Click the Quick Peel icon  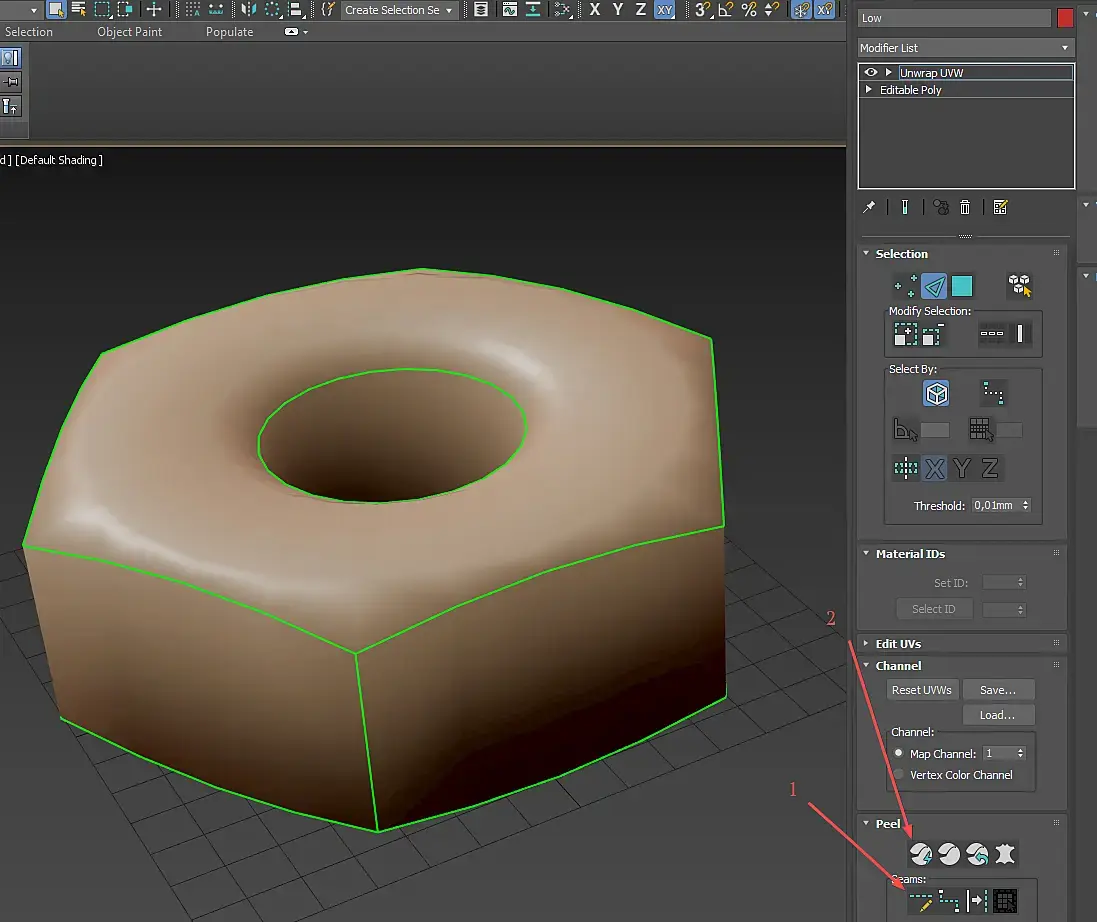coord(920,854)
